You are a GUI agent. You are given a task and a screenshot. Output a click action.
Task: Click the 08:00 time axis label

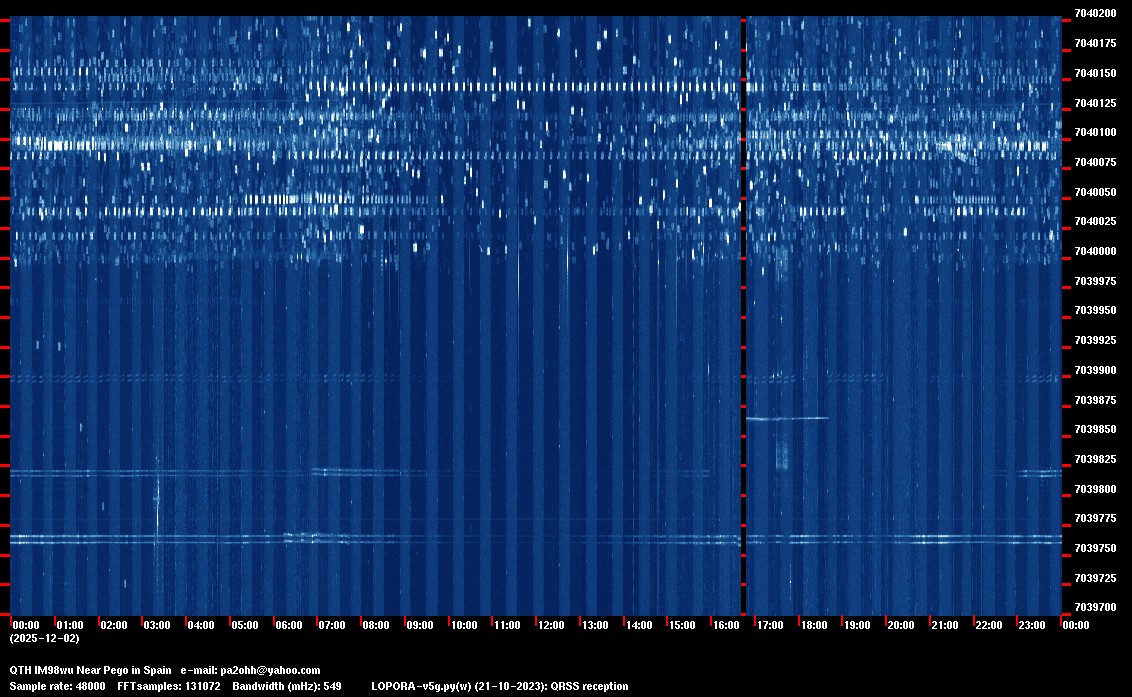[x=376, y=625]
